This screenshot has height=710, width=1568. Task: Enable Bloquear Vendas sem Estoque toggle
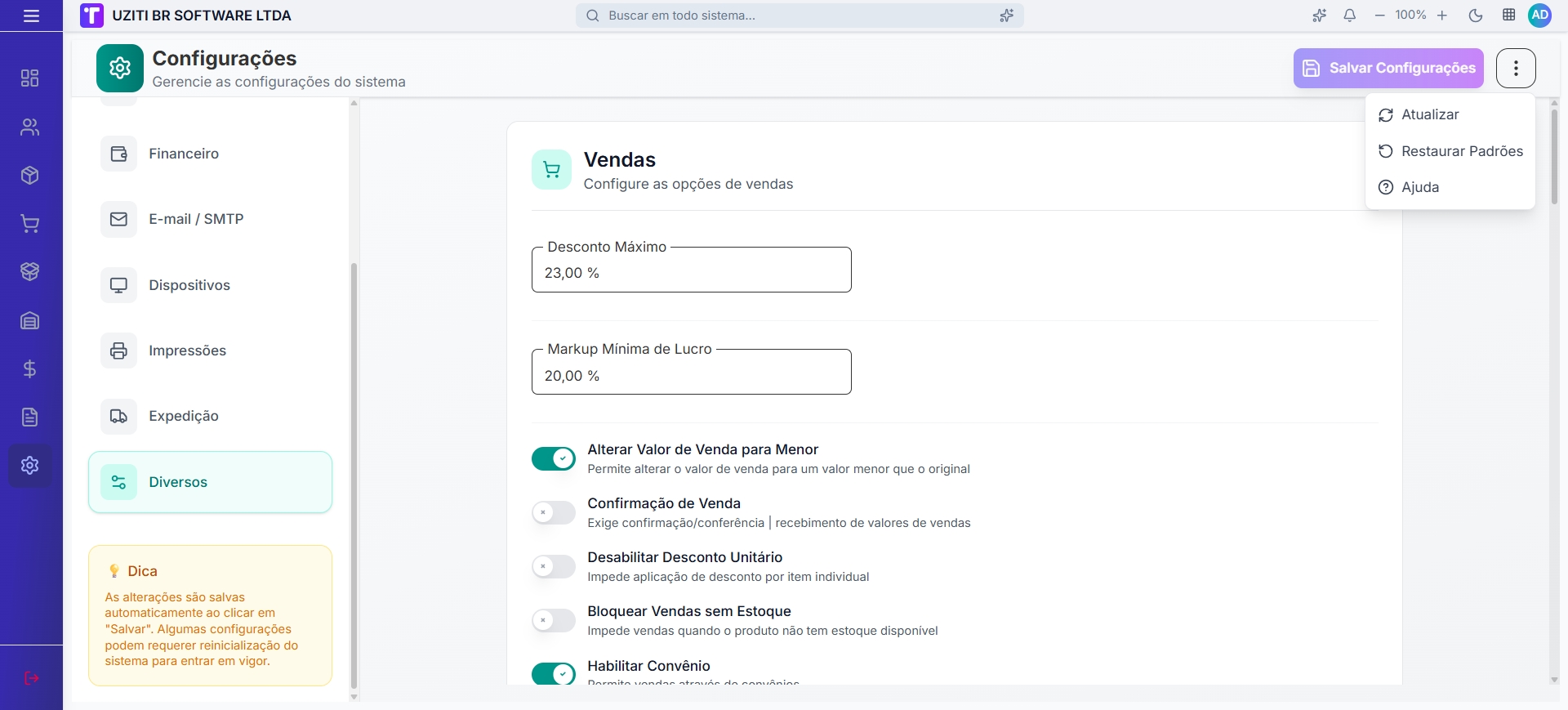coord(554,620)
